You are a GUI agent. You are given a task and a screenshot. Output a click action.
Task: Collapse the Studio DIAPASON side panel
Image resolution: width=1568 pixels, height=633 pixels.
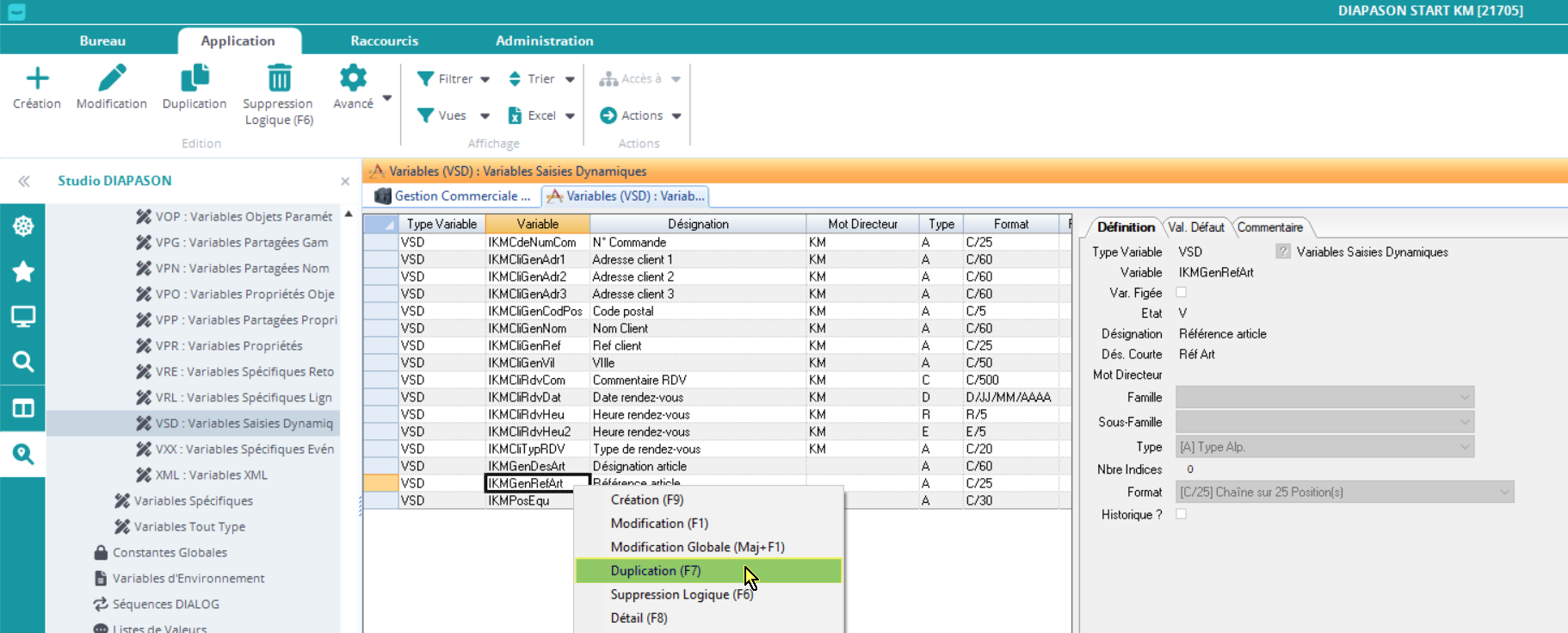coord(24,181)
